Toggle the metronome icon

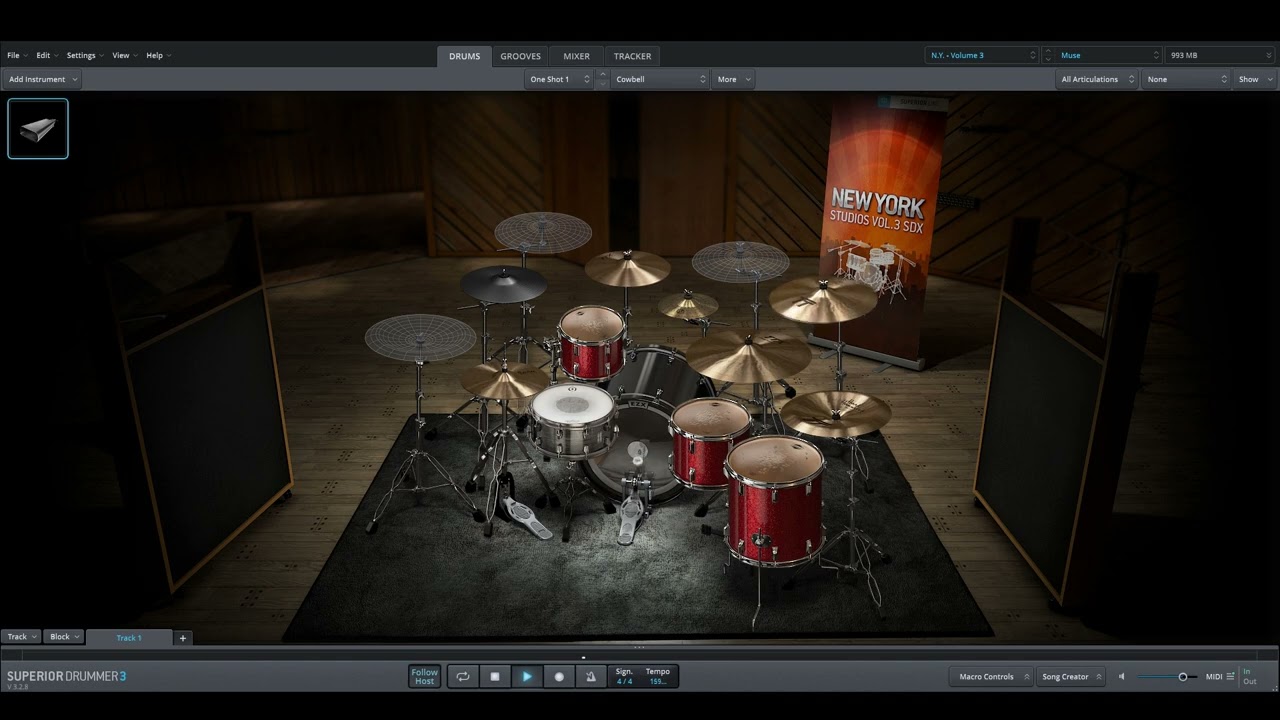[590, 676]
